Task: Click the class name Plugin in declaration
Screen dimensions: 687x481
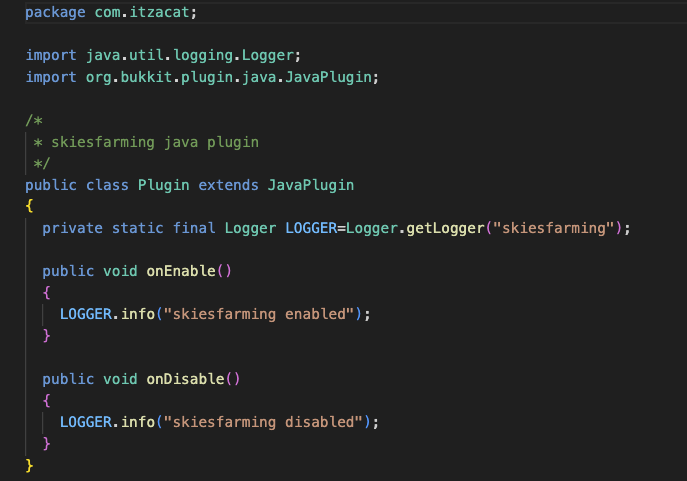Action: (163, 185)
